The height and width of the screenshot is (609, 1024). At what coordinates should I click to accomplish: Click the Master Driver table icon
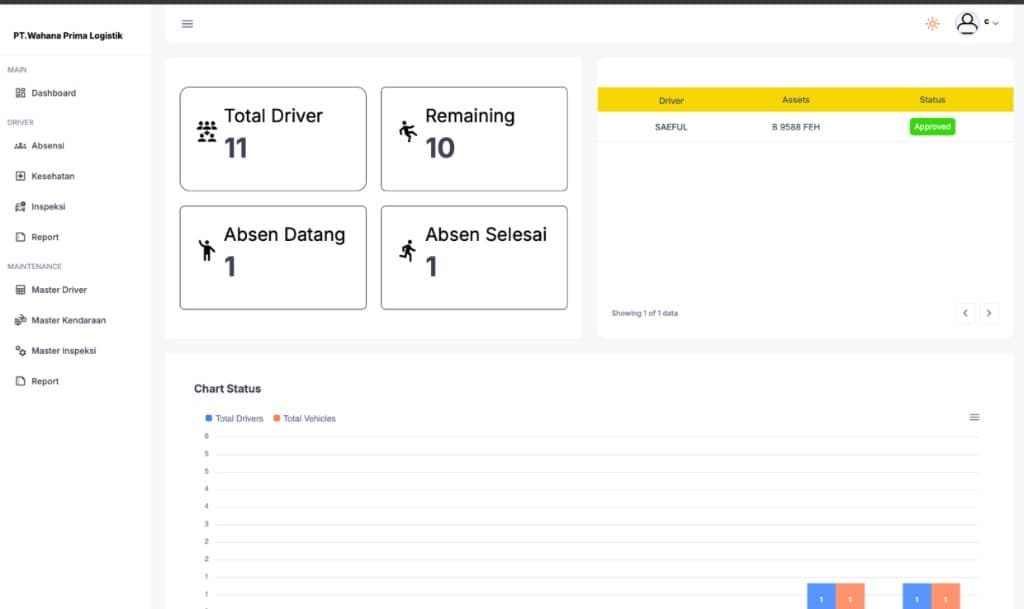pos(20,290)
